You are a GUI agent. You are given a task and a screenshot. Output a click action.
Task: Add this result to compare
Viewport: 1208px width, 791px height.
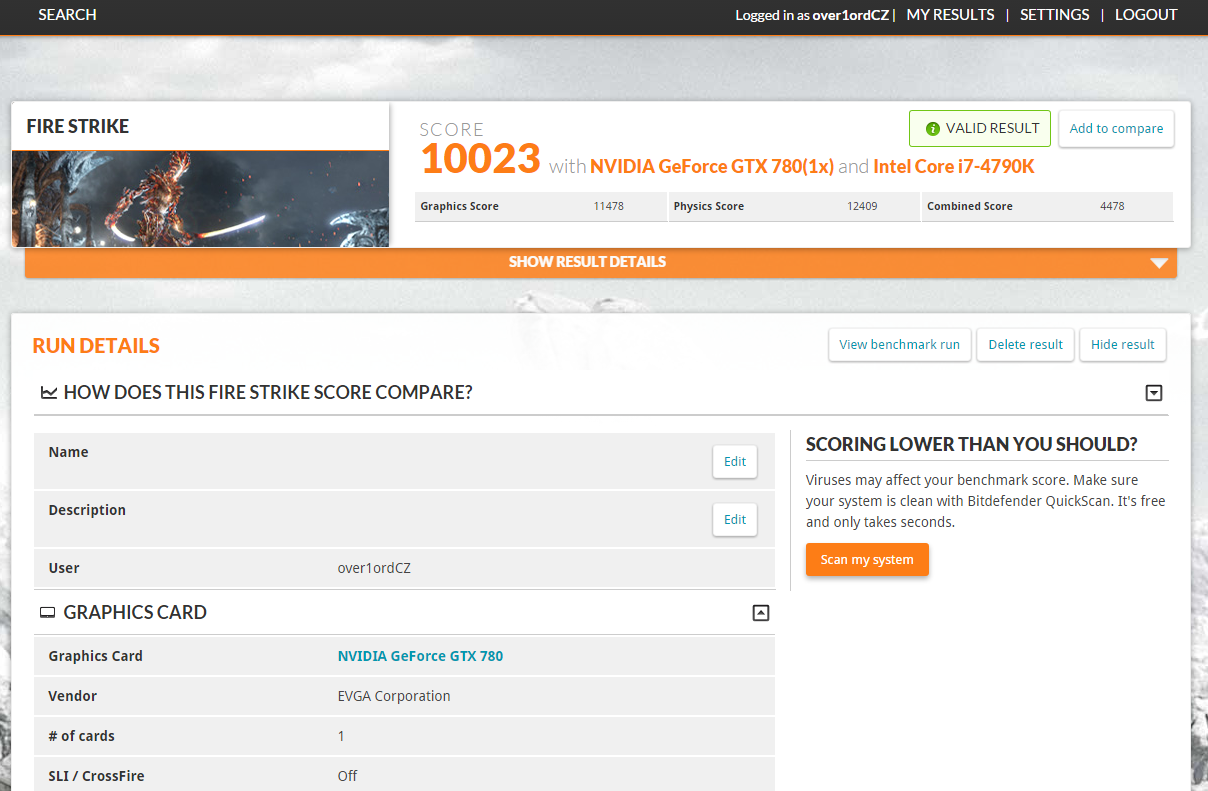[1116, 128]
